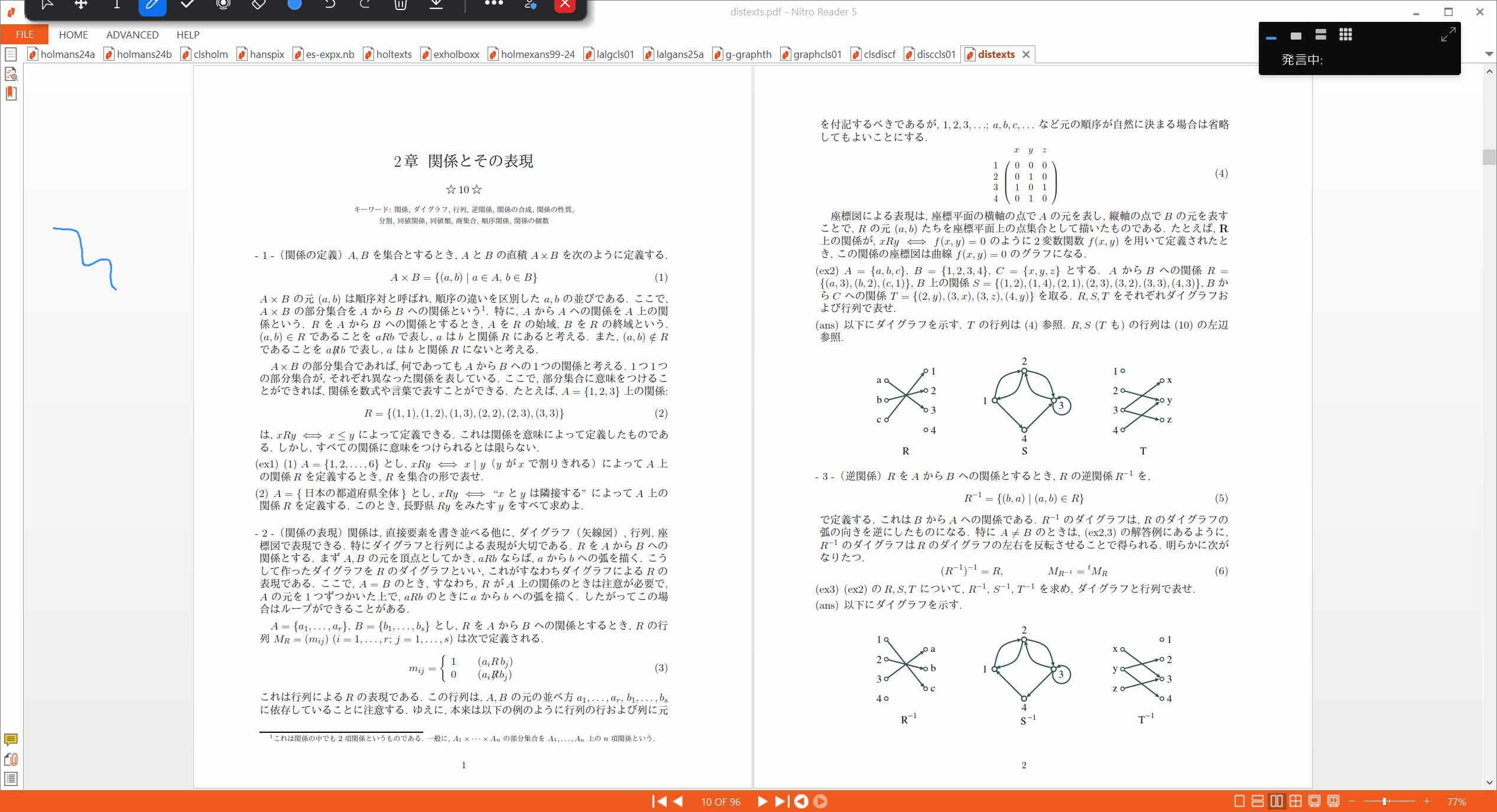The image size is (1497, 812).
Task: Switch to the holtexts document tab
Action: [388, 54]
